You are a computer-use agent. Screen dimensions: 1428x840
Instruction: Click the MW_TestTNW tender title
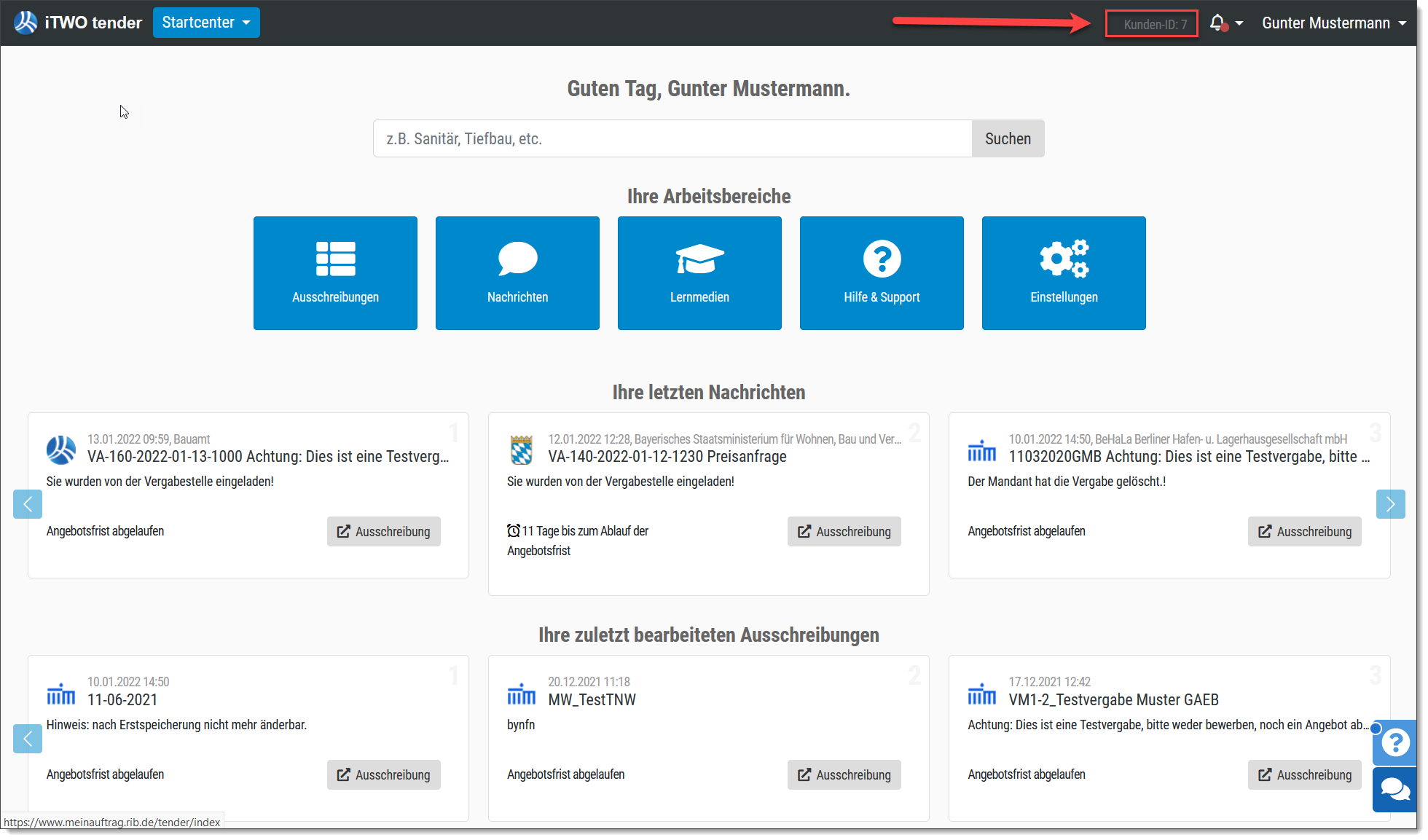(x=592, y=700)
